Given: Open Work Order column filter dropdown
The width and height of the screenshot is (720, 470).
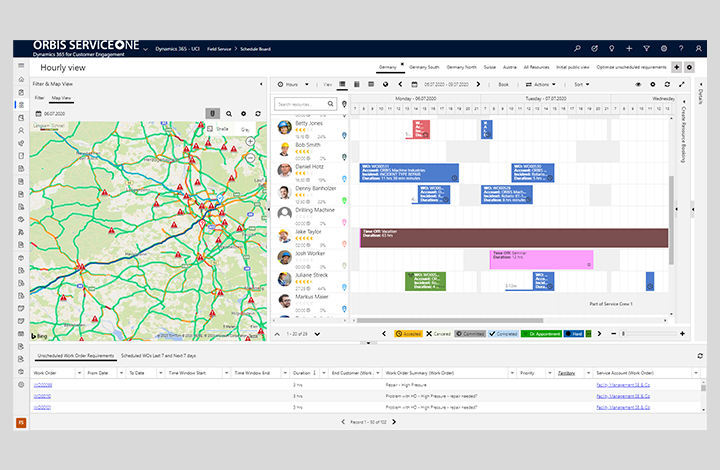Looking at the screenshot, I should 79,373.
